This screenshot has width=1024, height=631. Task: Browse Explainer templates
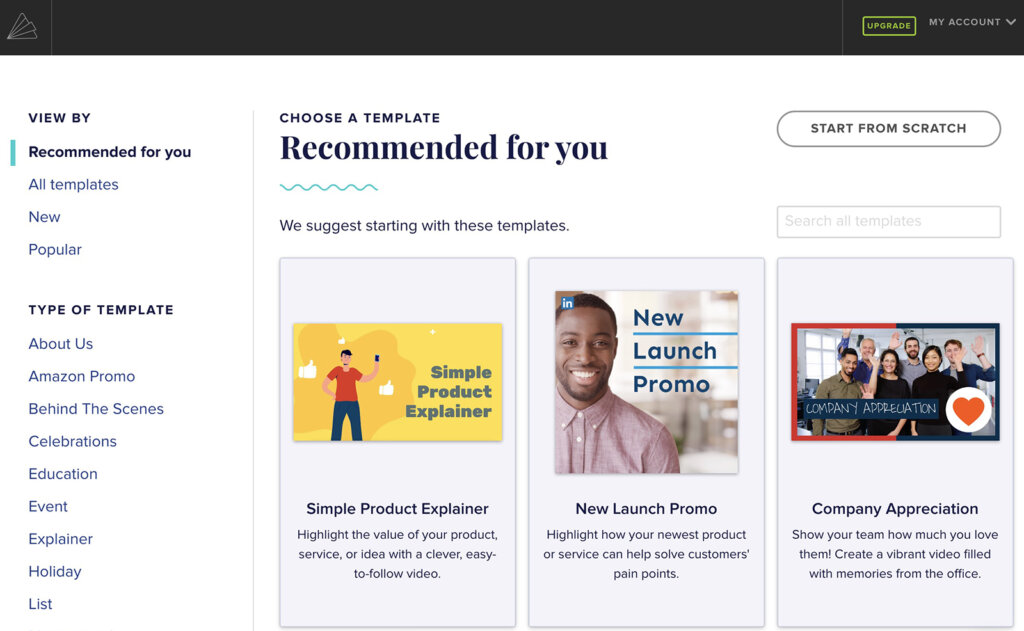pyautogui.click(x=60, y=538)
